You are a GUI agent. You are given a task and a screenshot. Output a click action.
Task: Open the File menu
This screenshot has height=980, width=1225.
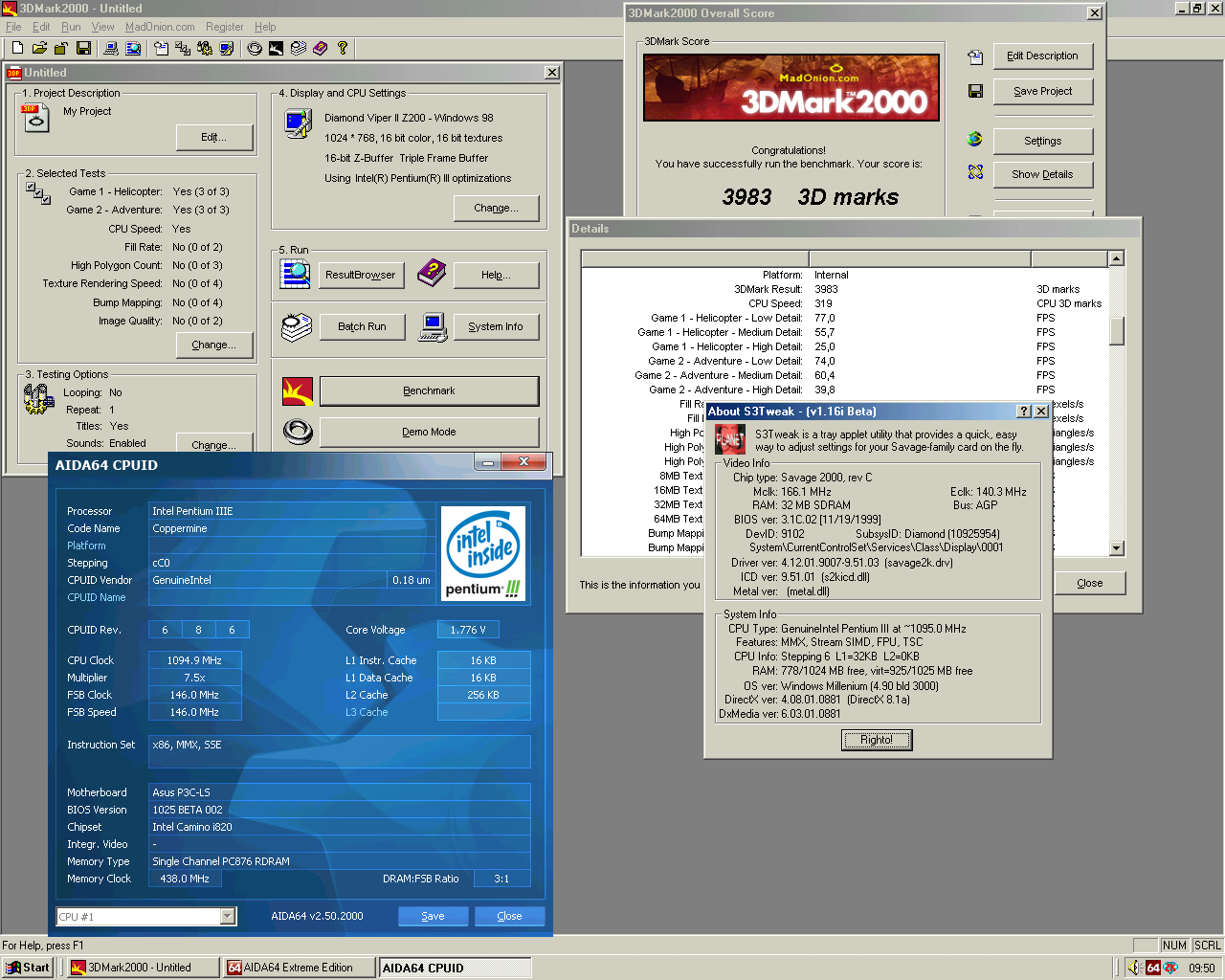coord(13,27)
